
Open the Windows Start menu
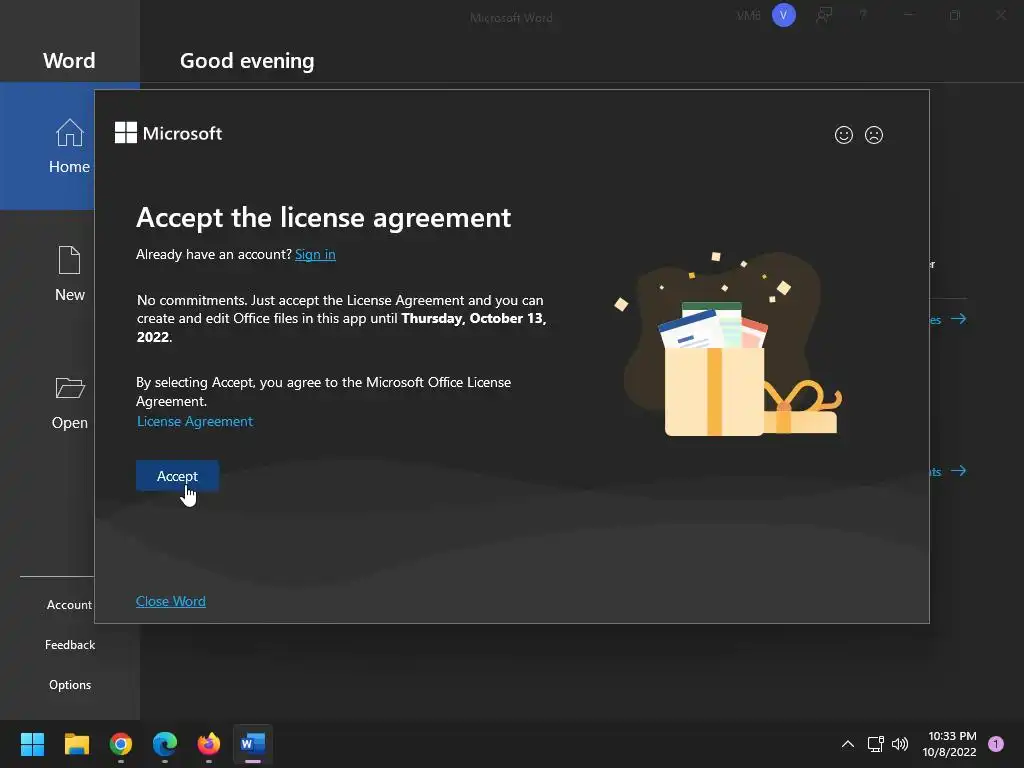click(32, 744)
